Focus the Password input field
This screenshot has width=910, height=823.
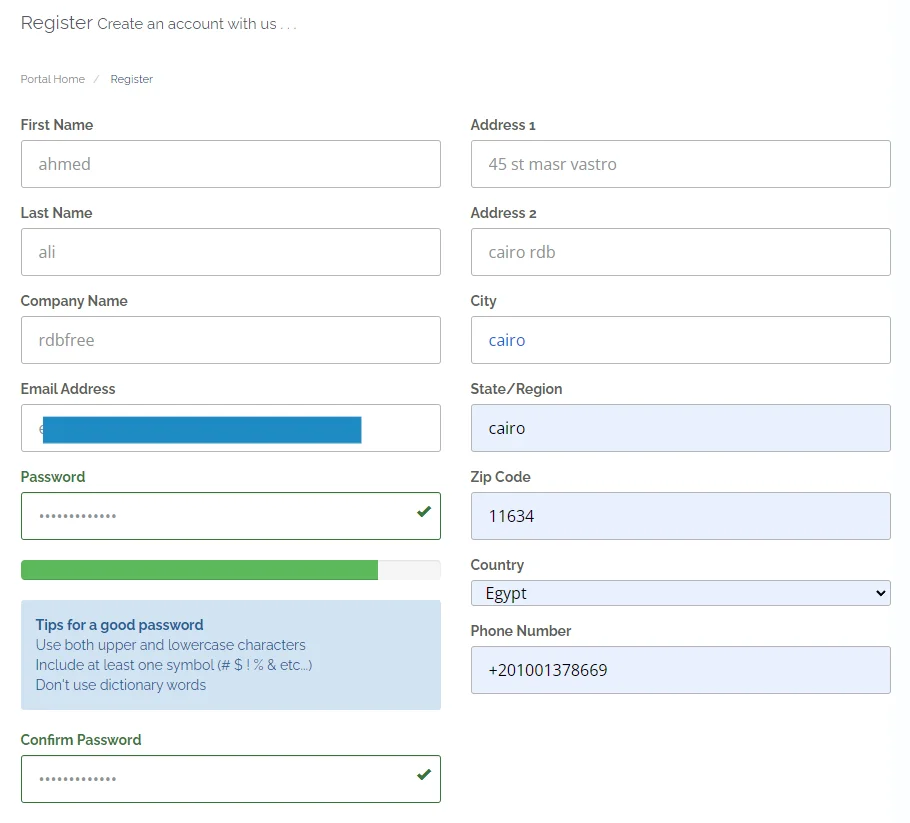coord(215,516)
